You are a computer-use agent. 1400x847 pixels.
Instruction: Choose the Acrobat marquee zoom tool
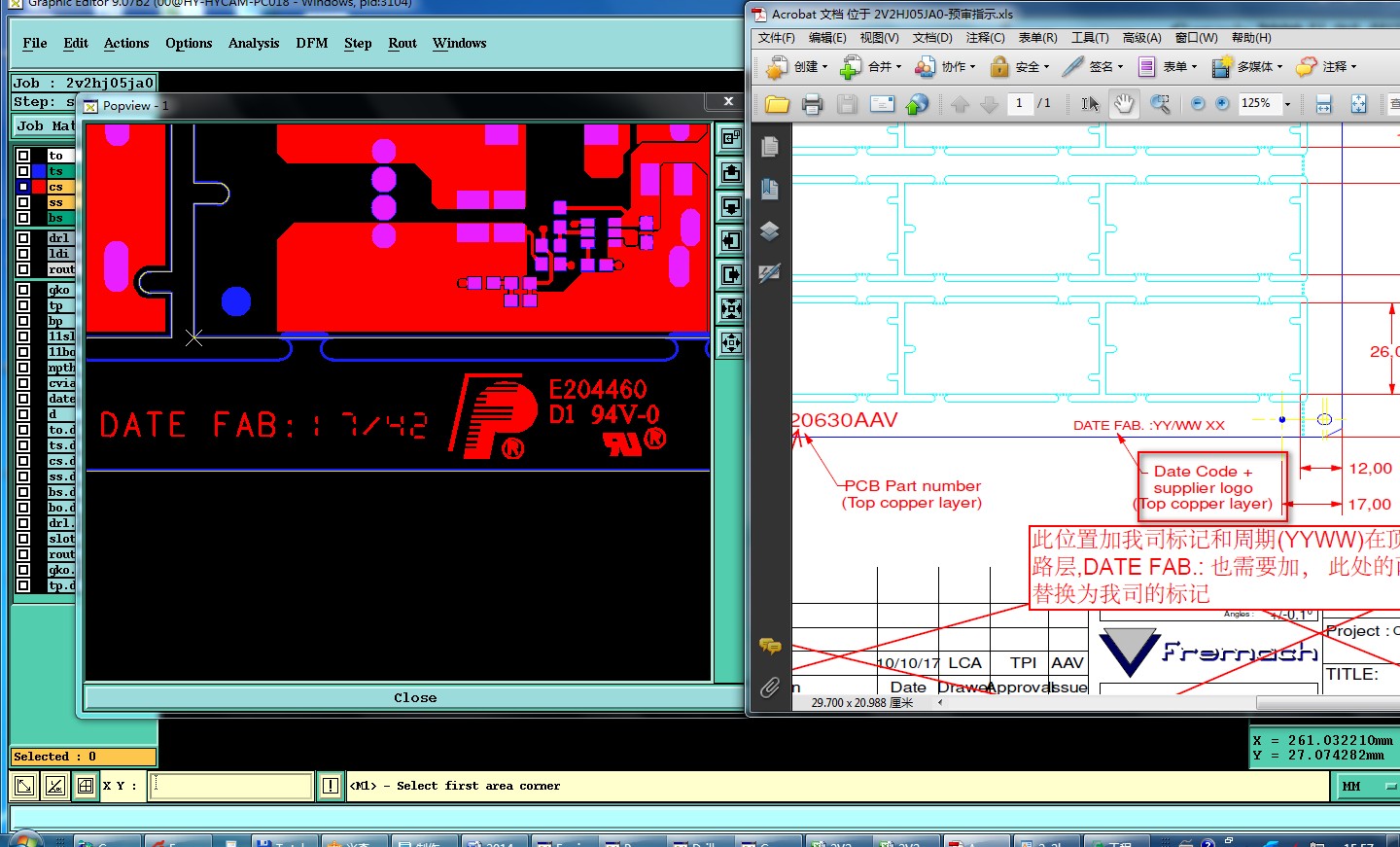tap(1160, 104)
